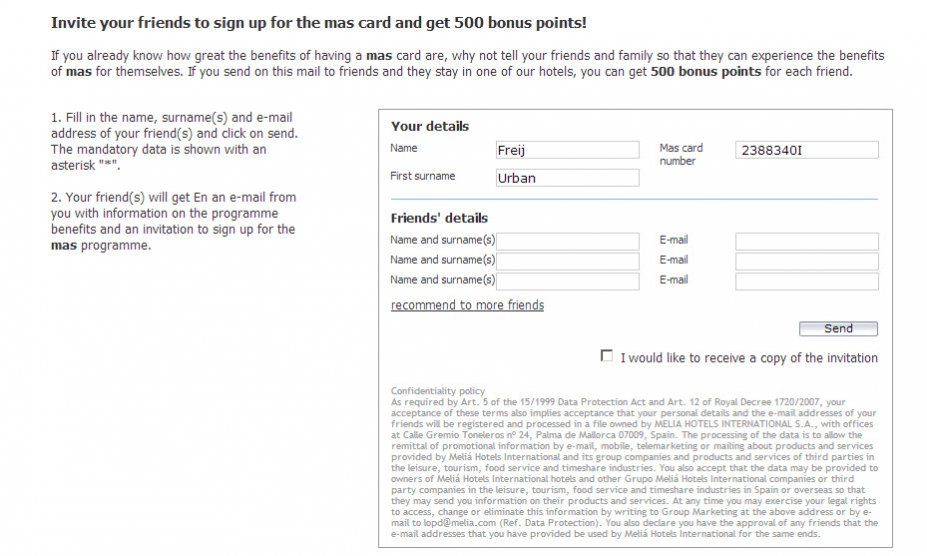Enable the receive-a-copy-of-invitation checkbox
Viewport: 927px width, 556px height.
pyautogui.click(x=606, y=356)
